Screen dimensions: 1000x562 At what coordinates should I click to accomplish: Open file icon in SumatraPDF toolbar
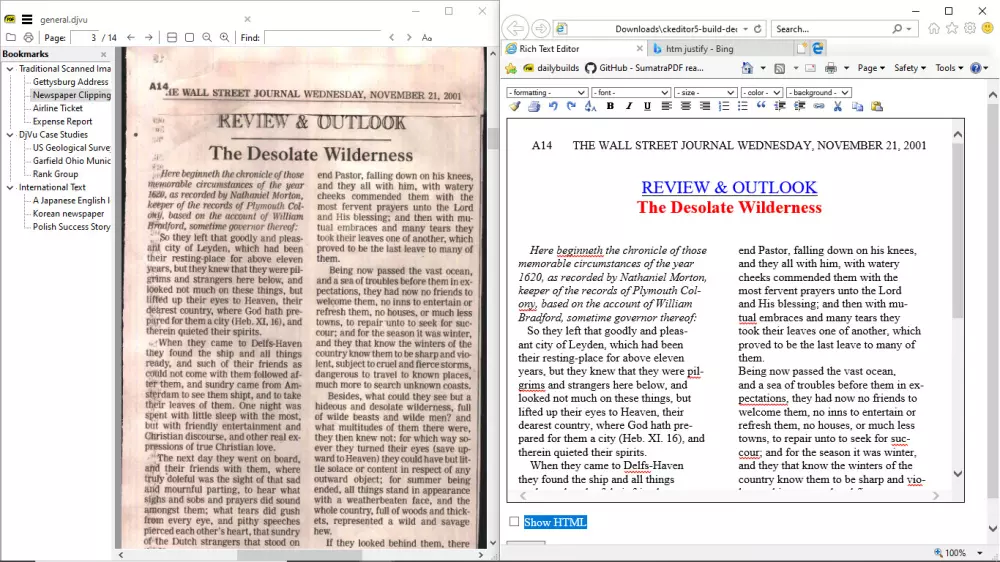click(x=11, y=38)
